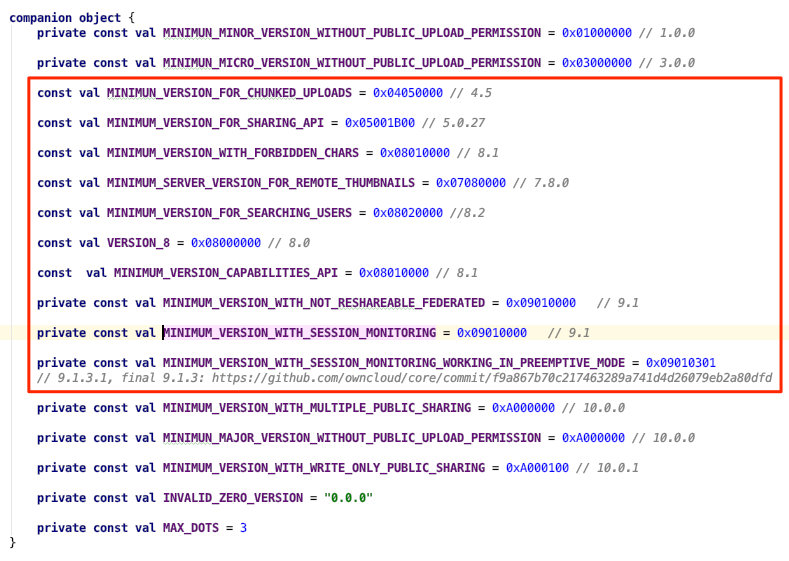Click the hex value 0x05001B00
This screenshot has height=561, width=789.
tap(380, 123)
